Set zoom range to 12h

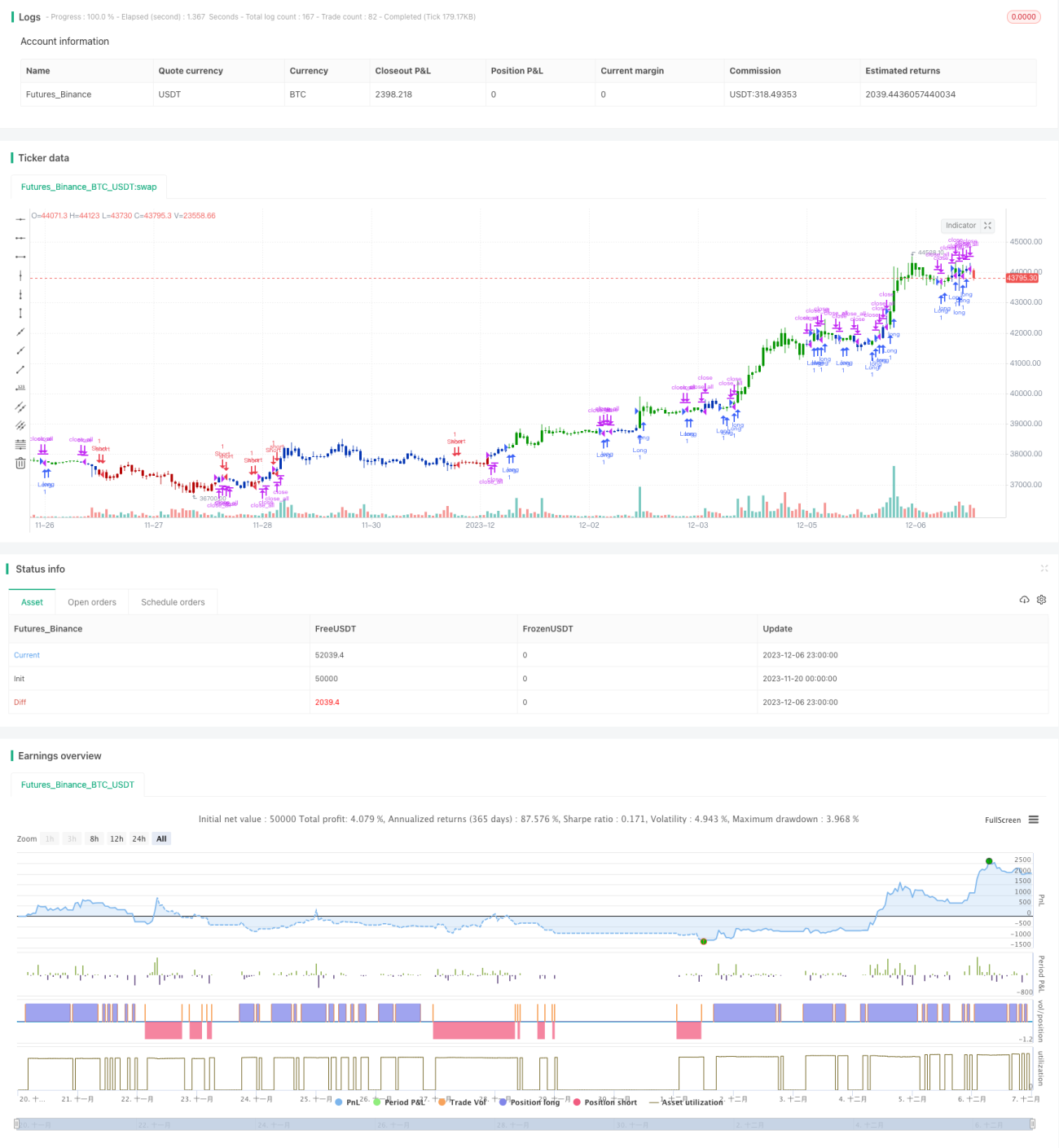pos(116,838)
